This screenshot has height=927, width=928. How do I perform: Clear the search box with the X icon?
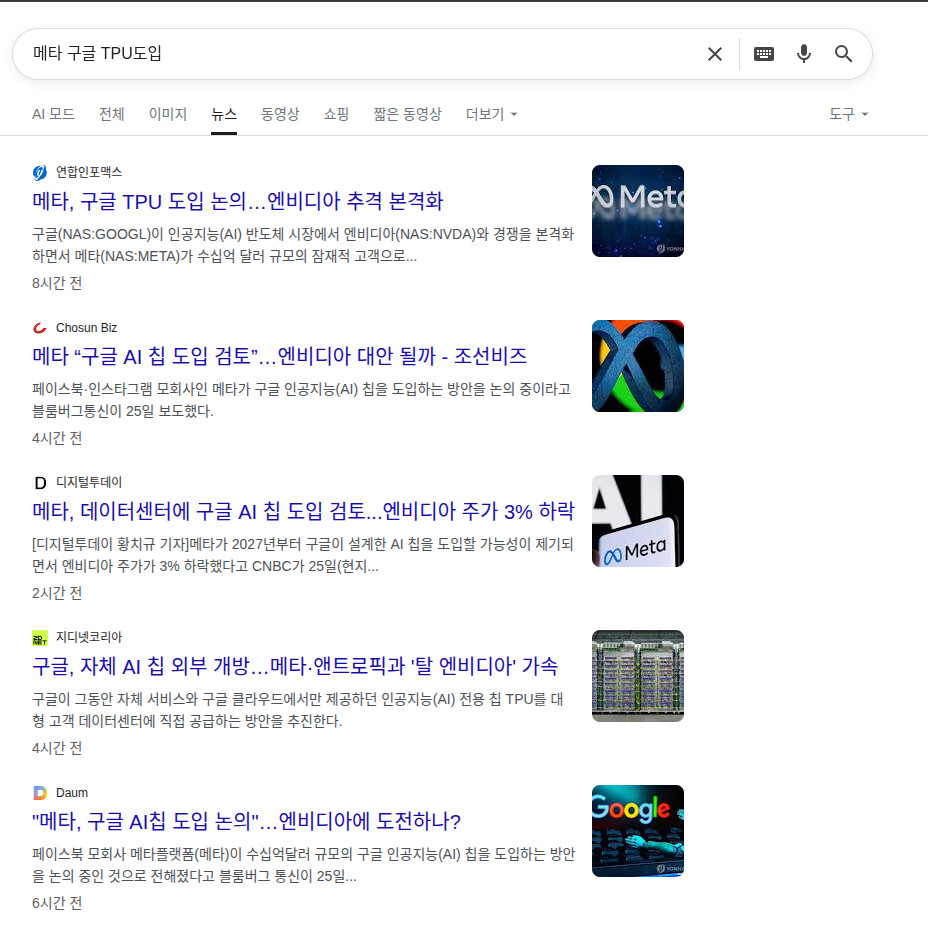pyautogui.click(x=714, y=54)
